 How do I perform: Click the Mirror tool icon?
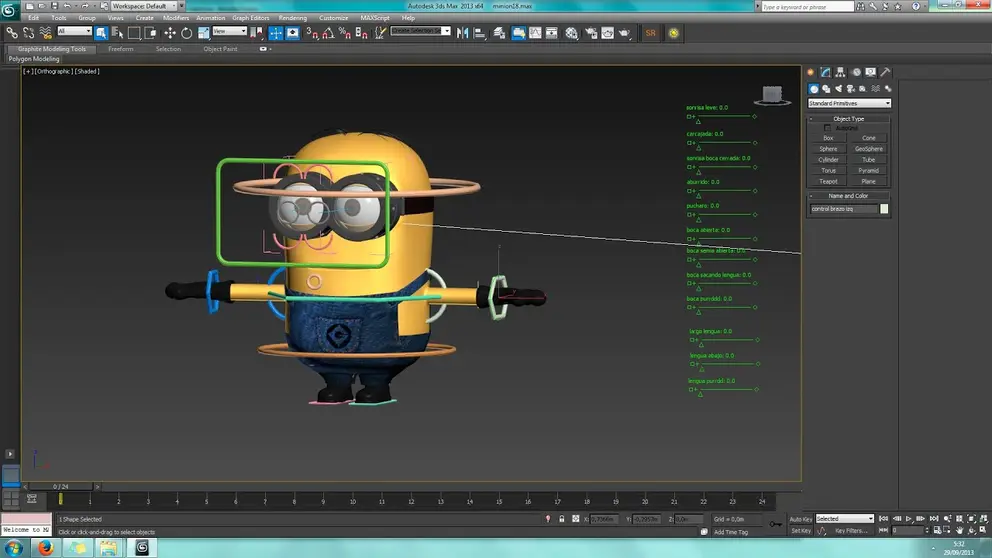462,32
